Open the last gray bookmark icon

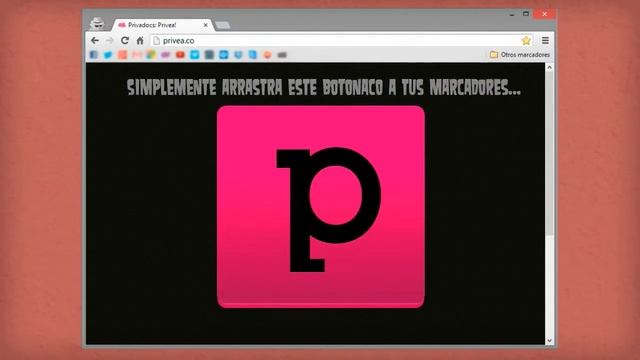tap(282, 55)
